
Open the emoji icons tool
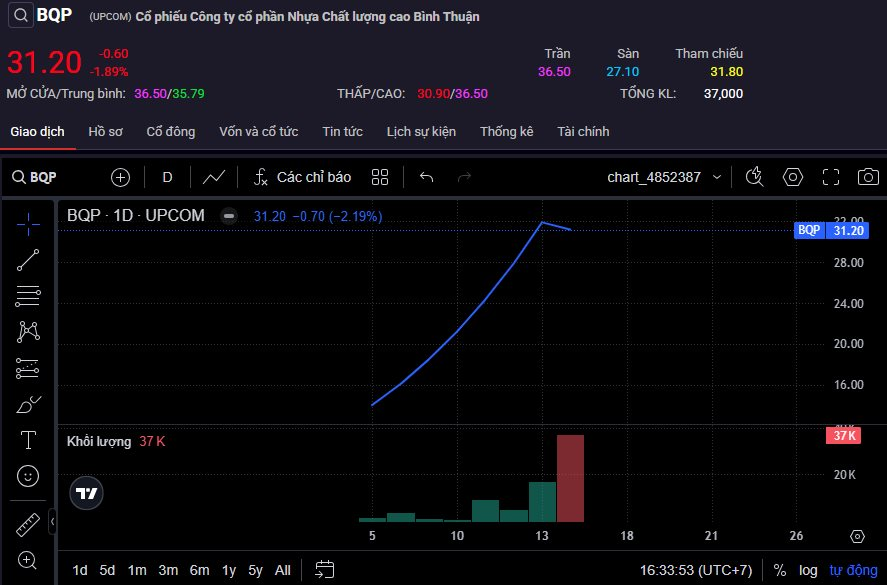coord(28,476)
